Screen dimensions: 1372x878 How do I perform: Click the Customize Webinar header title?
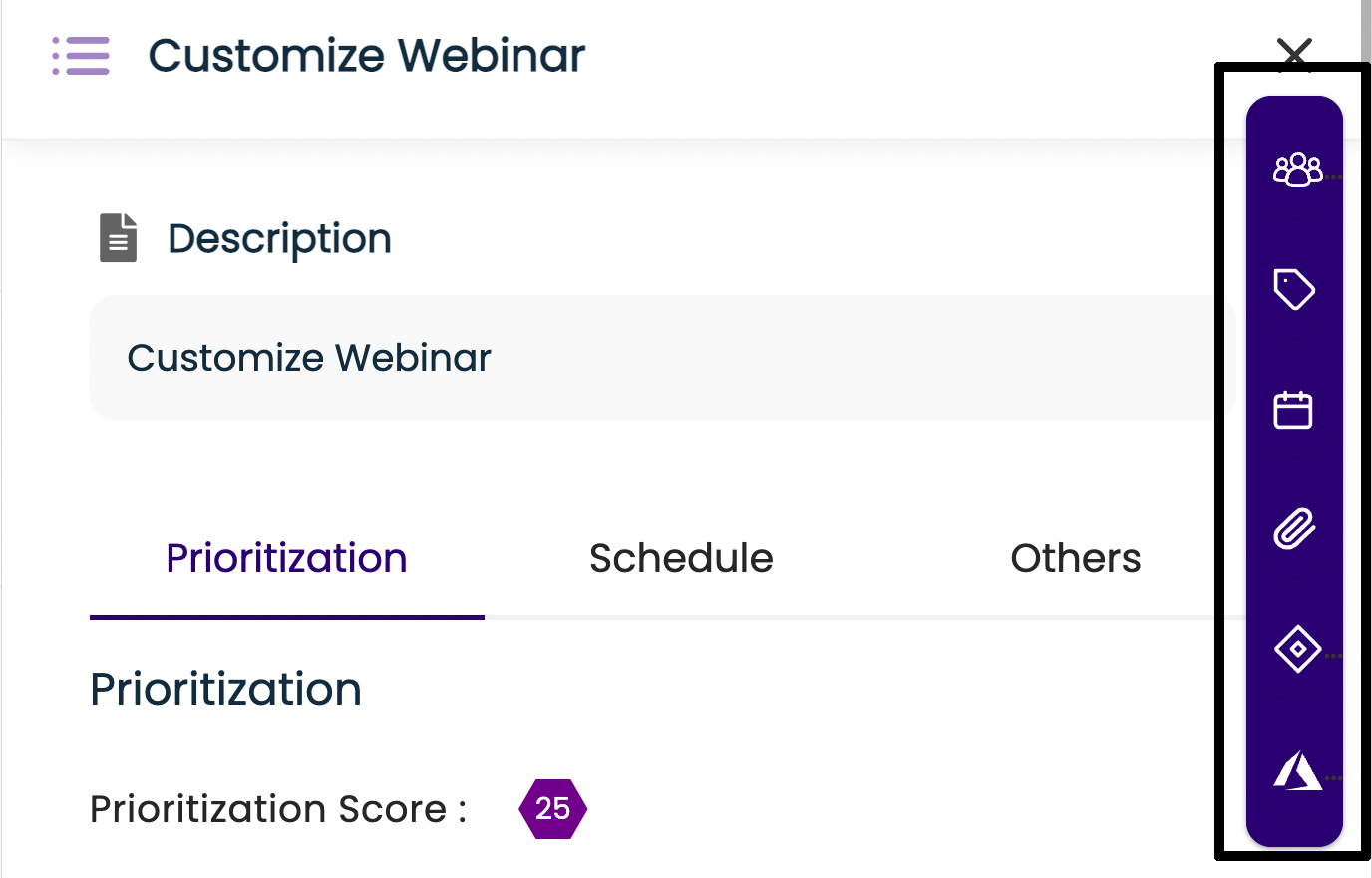point(366,56)
